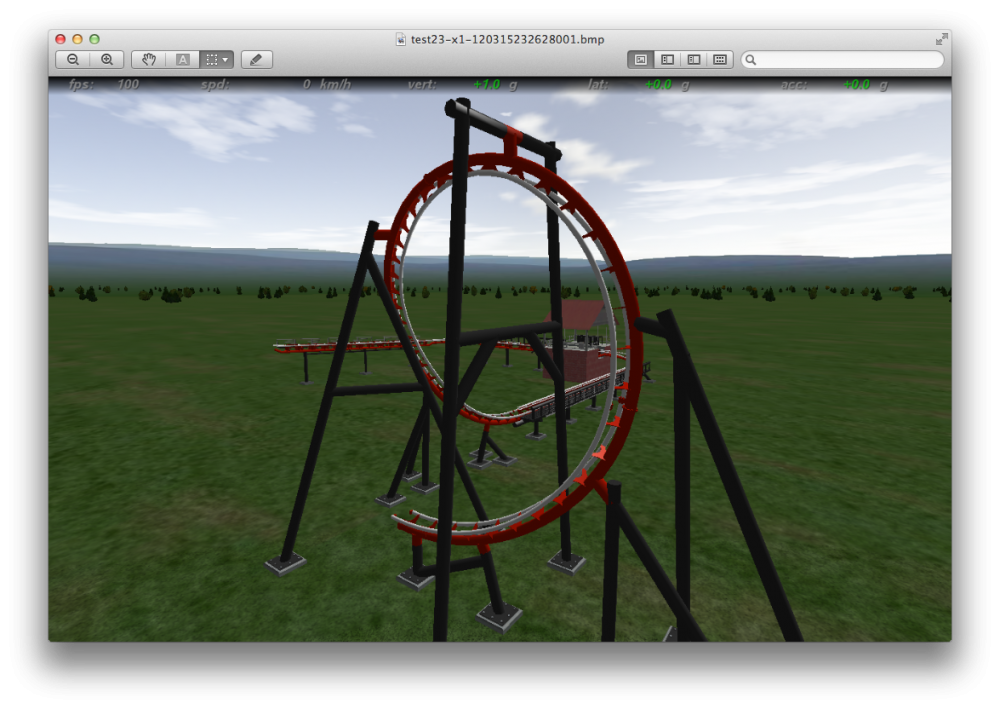The height and width of the screenshot is (709, 1000).
Task: Click the Zoom In magnifier button
Action: [107, 60]
